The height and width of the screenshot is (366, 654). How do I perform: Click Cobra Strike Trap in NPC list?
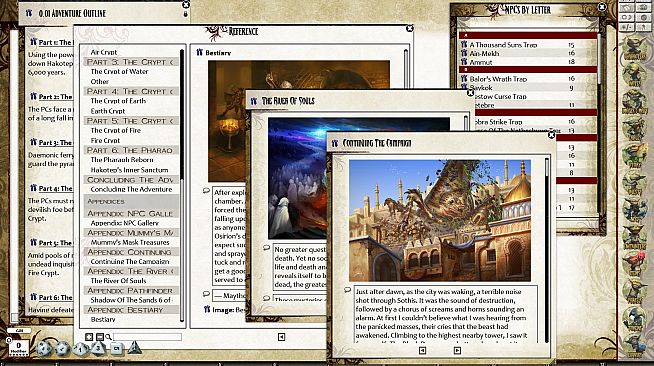[498, 122]
